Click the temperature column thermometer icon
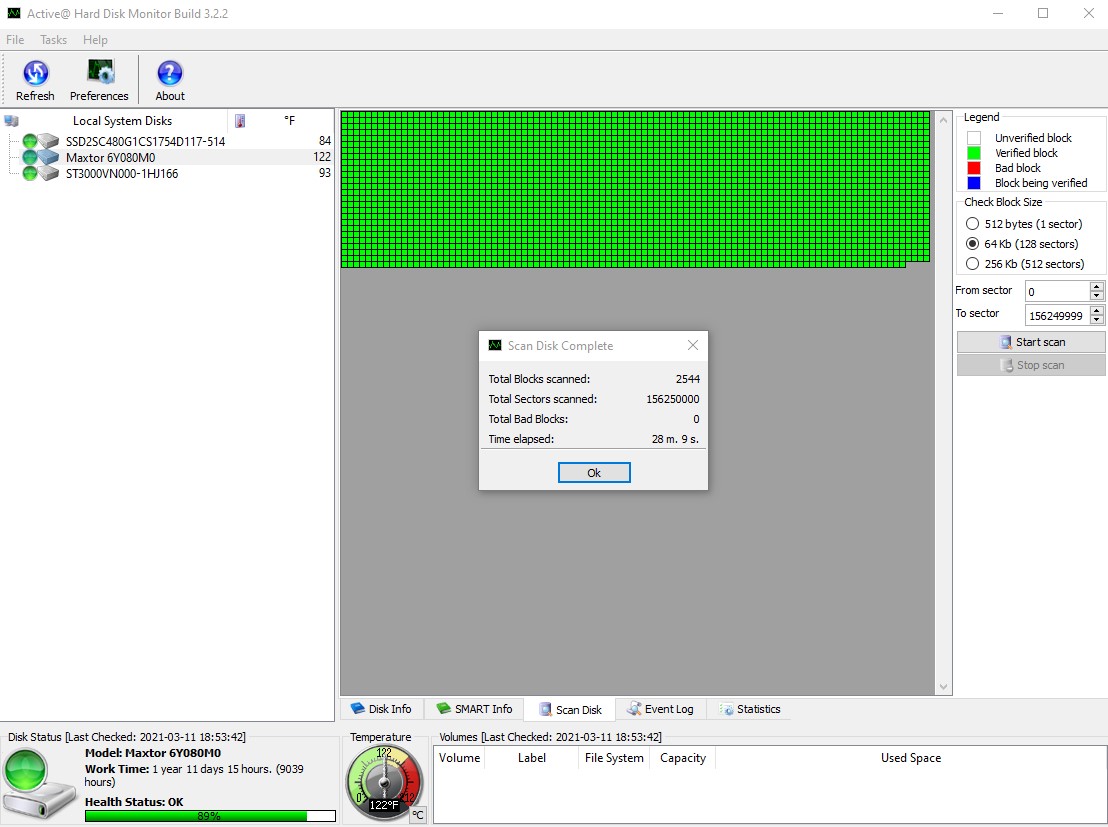Screen dimensions: 1108x827 (240, 121)
